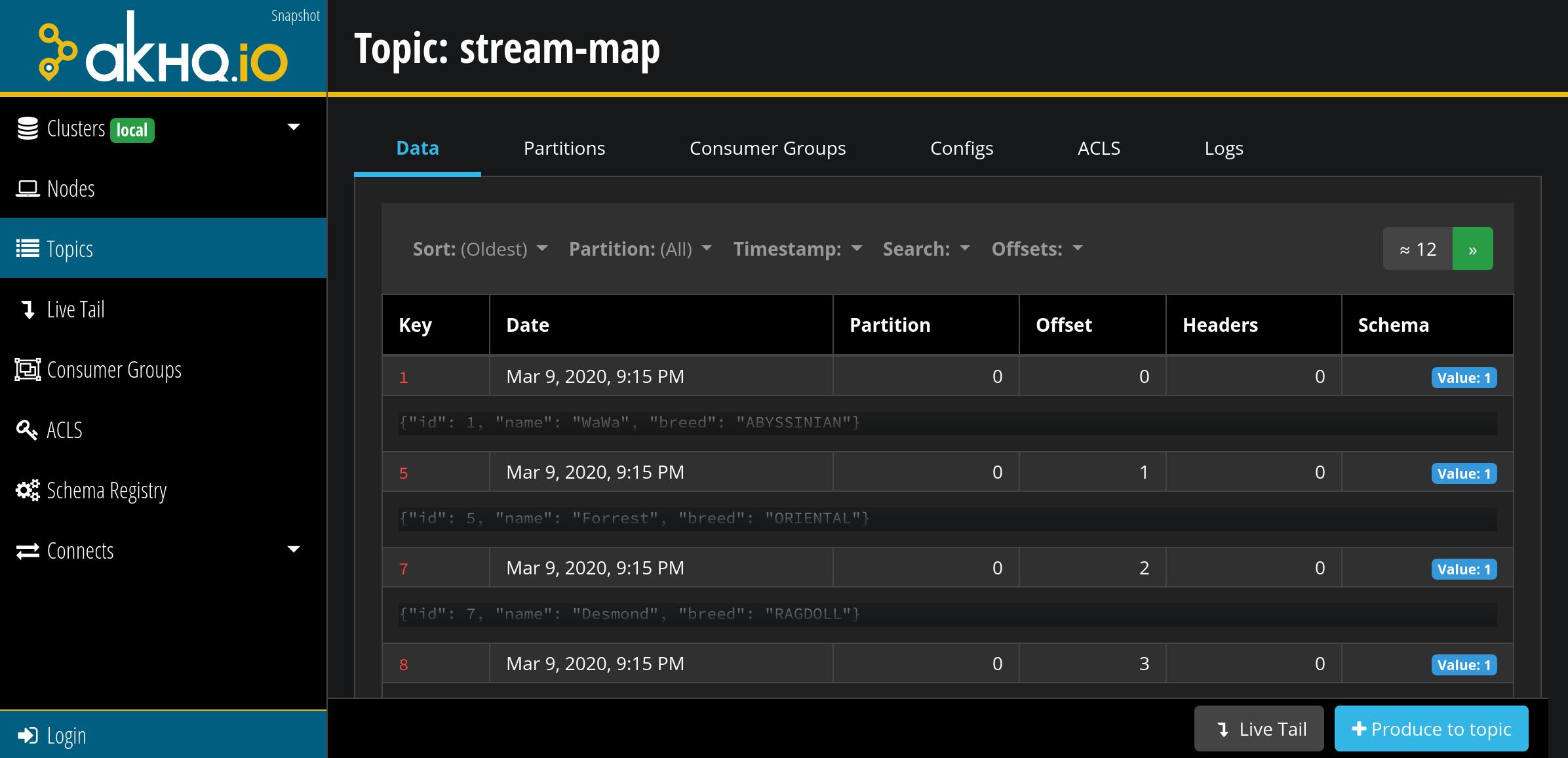1568x758 pixels.
Task: Click the Clusters database icon
Action: (x=28, y=129)
